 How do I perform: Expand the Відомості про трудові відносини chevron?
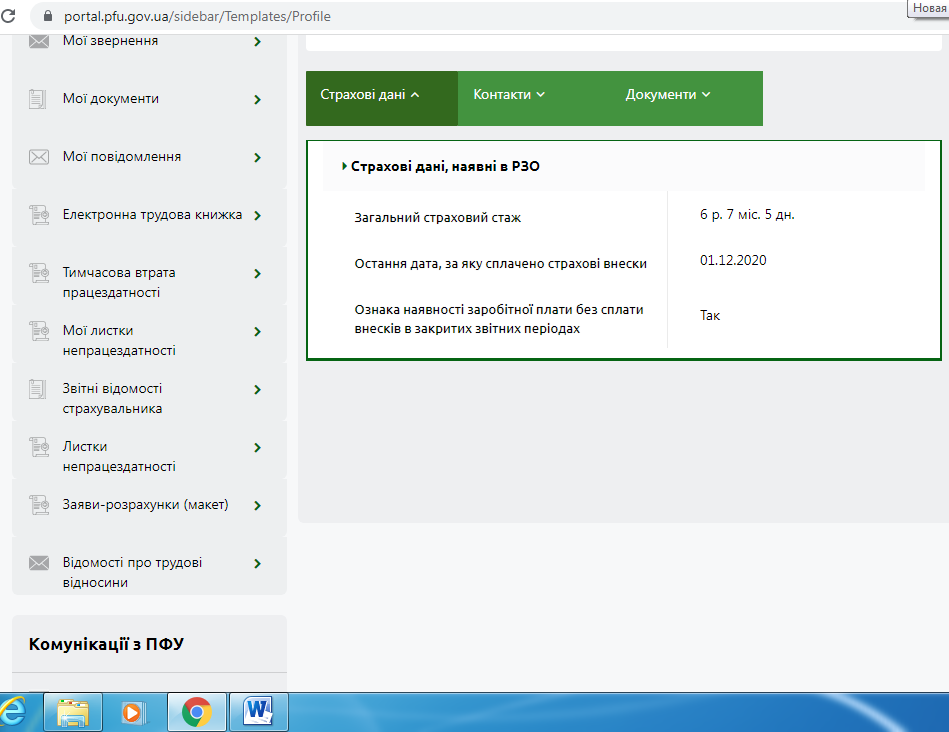pyautogui.click(x=257, y=564)
